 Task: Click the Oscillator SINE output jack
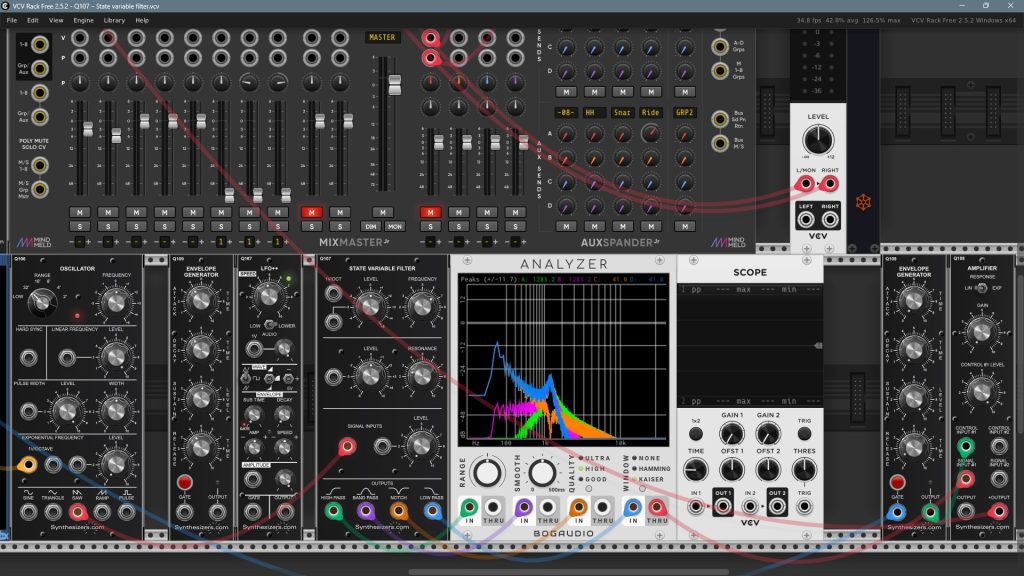pyautogui.click(x=28, y=512)
